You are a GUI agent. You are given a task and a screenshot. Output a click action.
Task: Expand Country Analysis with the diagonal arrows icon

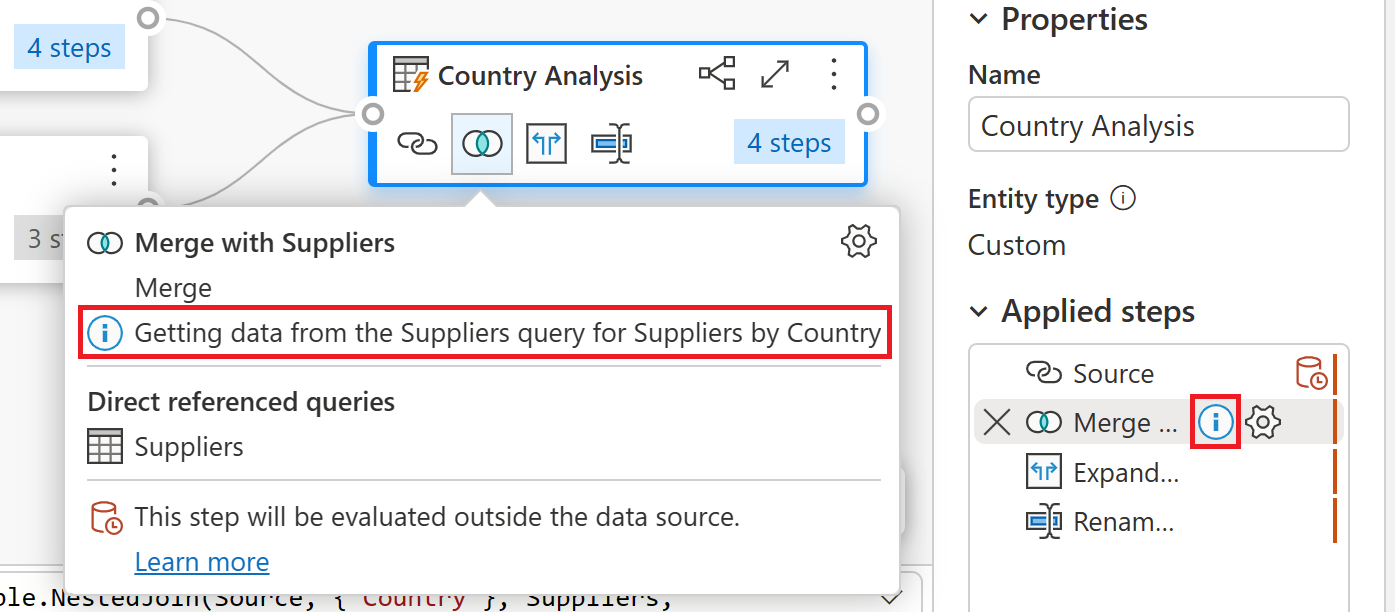tap(775, 73)
